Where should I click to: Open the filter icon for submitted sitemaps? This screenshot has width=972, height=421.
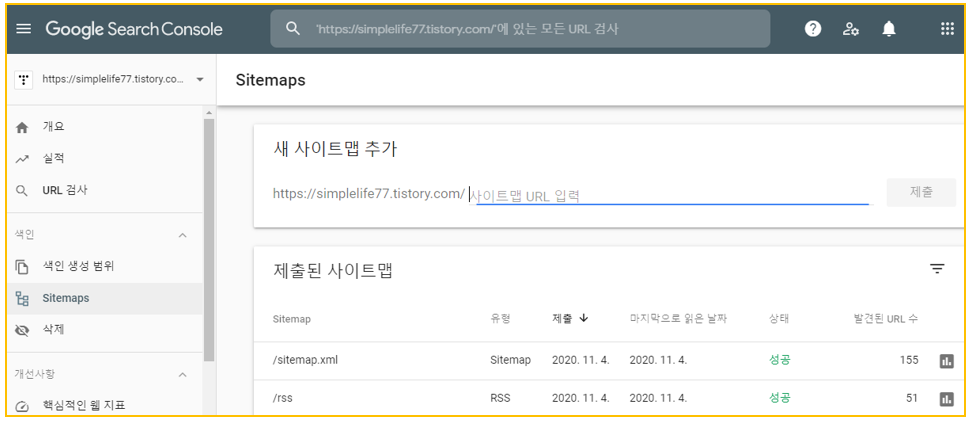(x=937, y=269)
